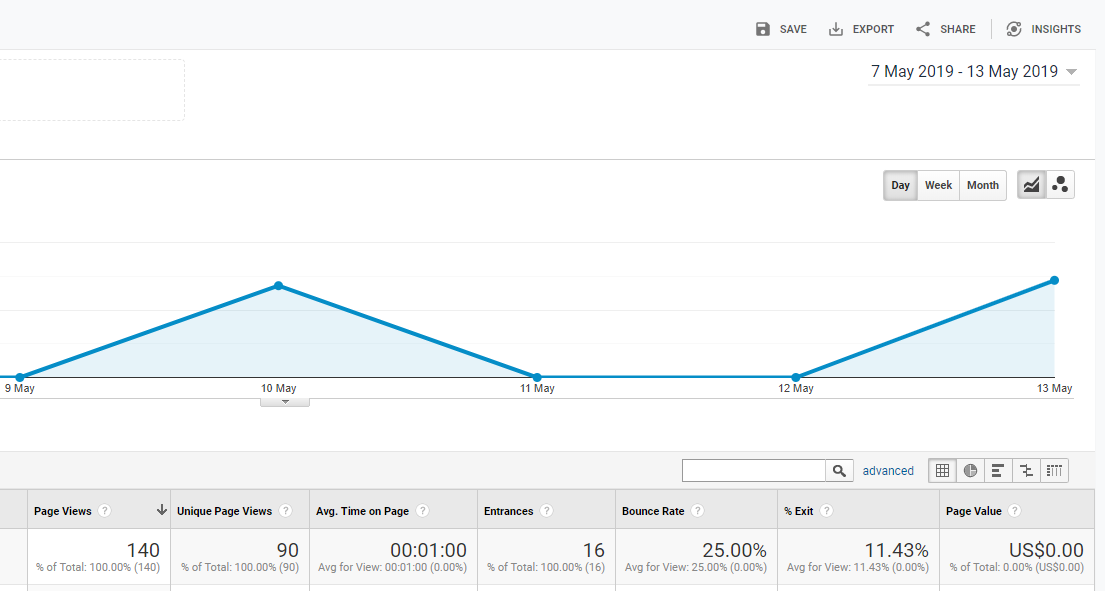The image size is (1105, 591).
Task: Set the graph interval to Month
Action: click(x=982, y=185)
